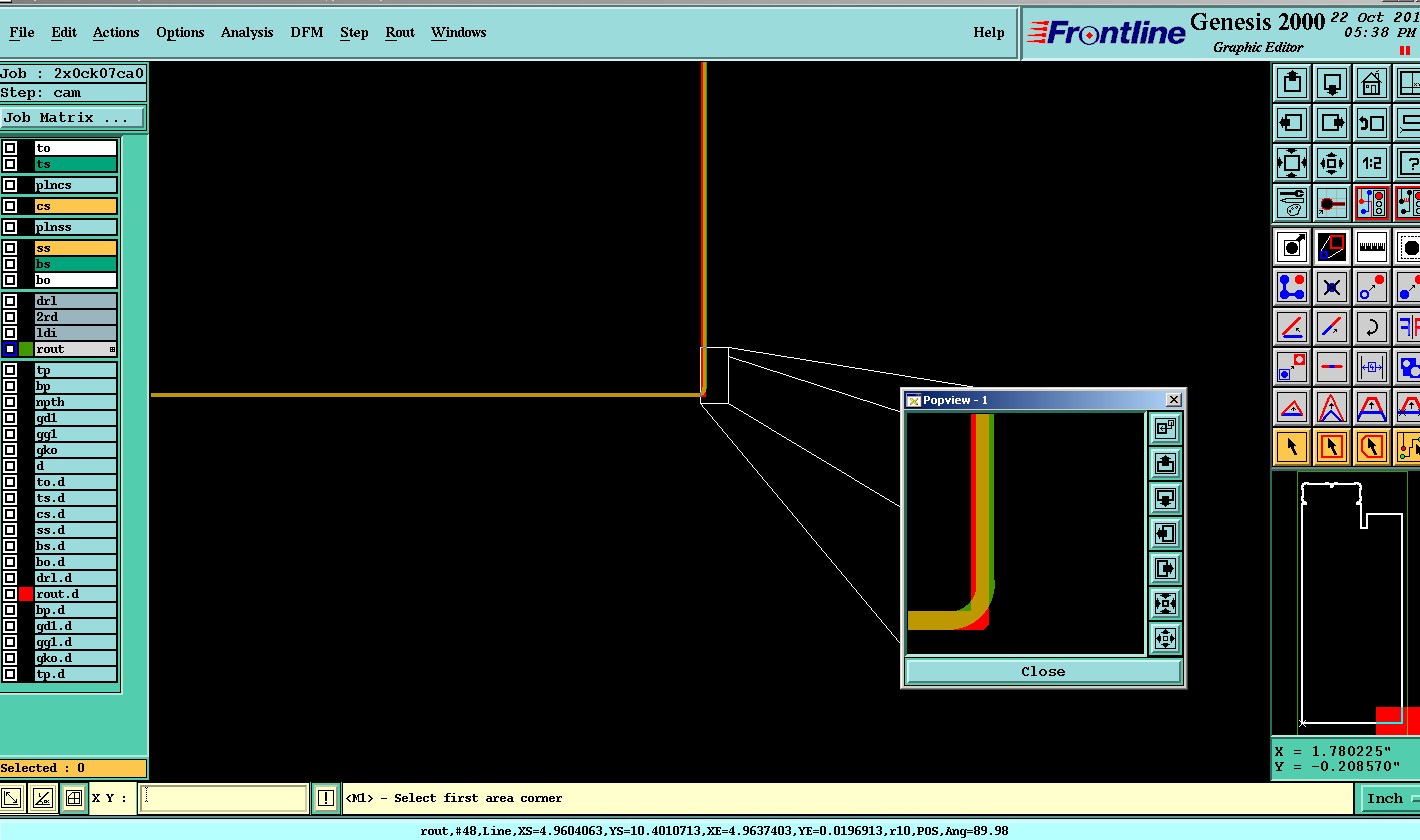Toggle the checkbox for layer 'npth'
1420x840 pixels.
[10, 402]
